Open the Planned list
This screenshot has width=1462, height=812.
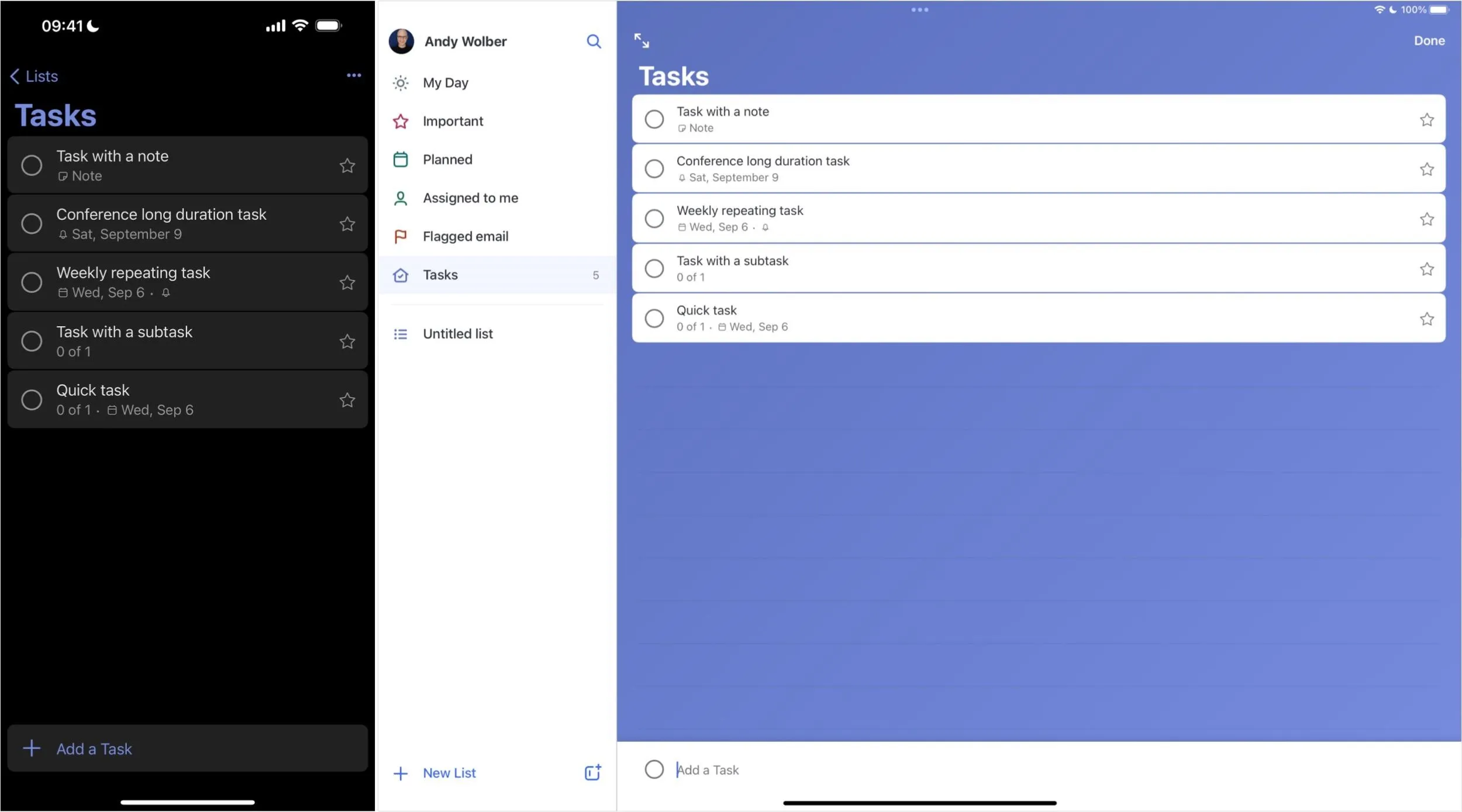point(496,160)
